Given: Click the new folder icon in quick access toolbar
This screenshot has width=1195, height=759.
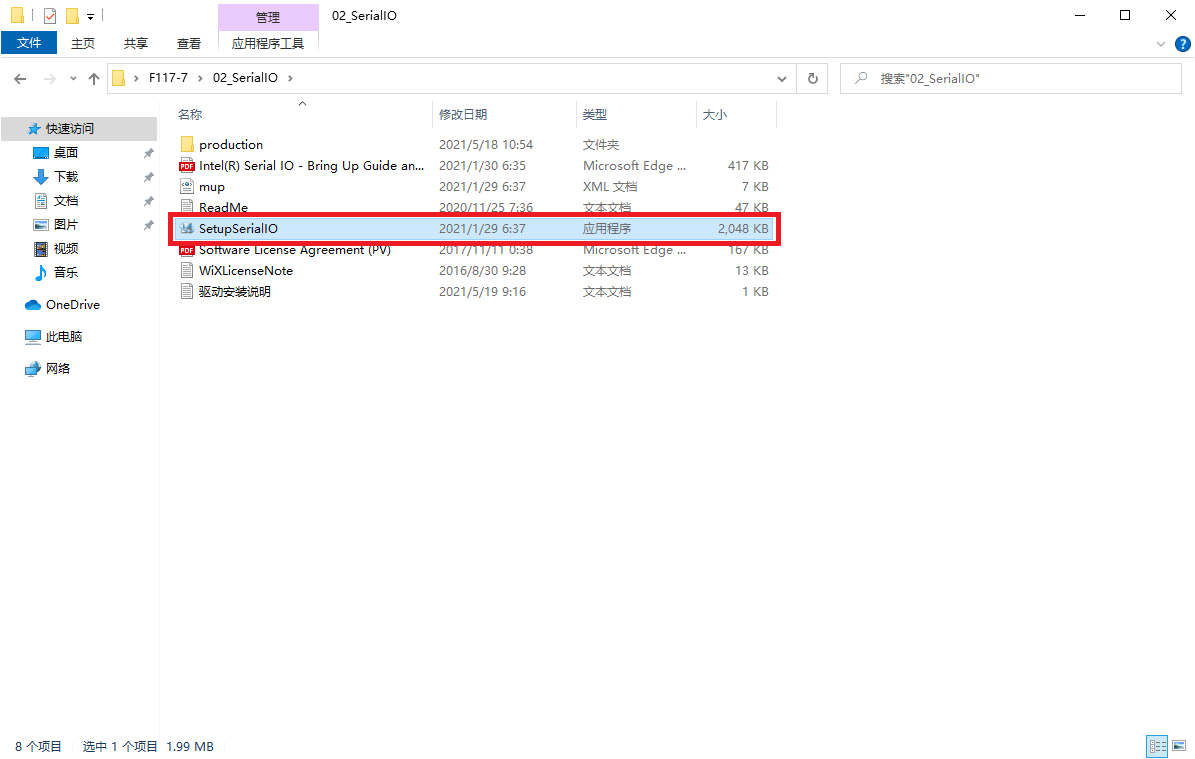Looking at the screenshot, I should click(72, 15).
